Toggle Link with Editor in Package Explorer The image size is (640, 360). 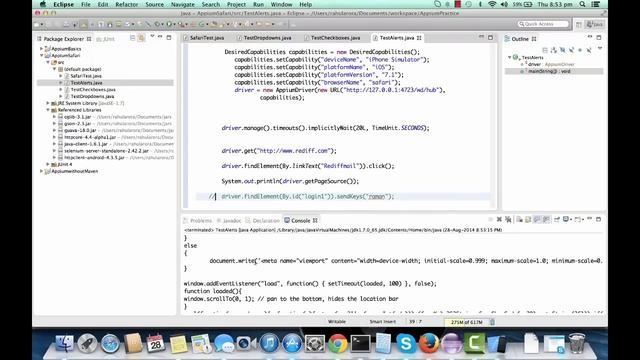tap(141, 38)
